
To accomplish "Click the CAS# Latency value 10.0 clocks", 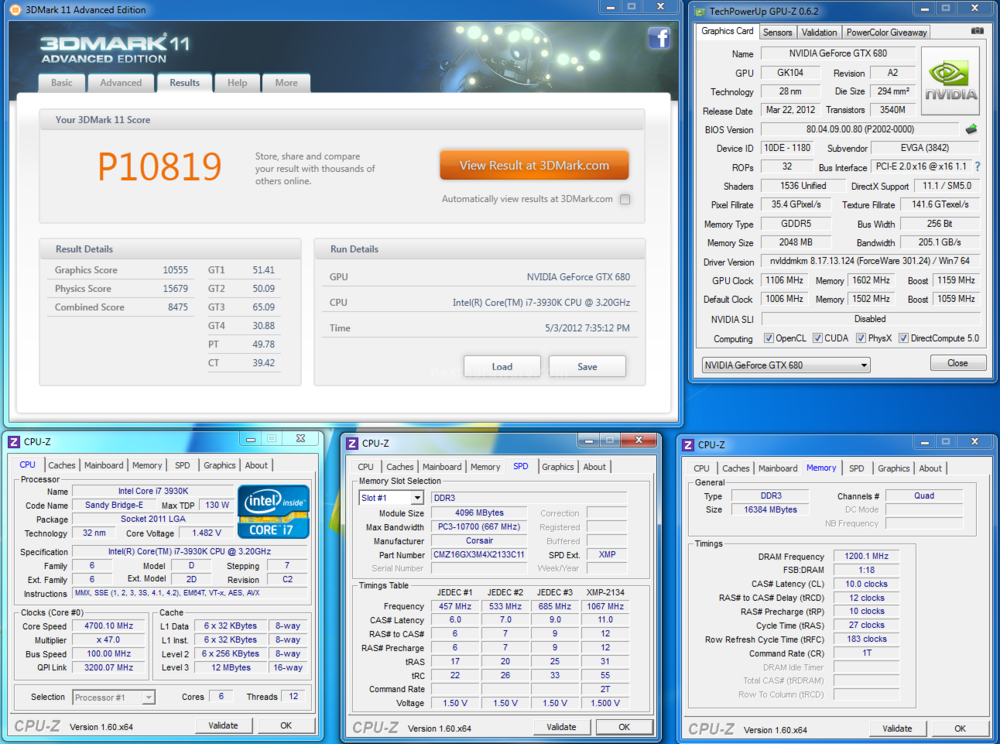I will point(867,584).
